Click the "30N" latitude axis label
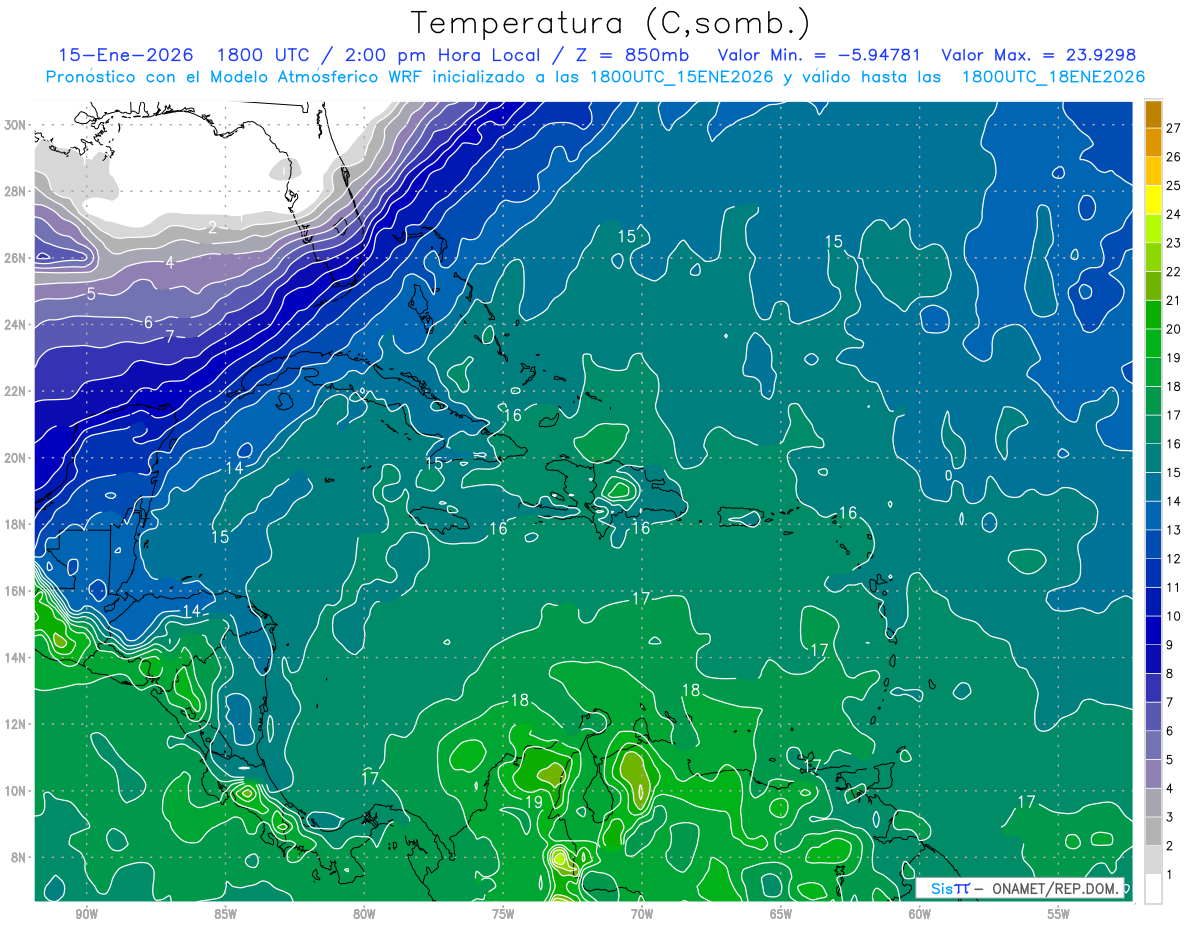This screenshot has height=927, width=1200. [17, 125]
